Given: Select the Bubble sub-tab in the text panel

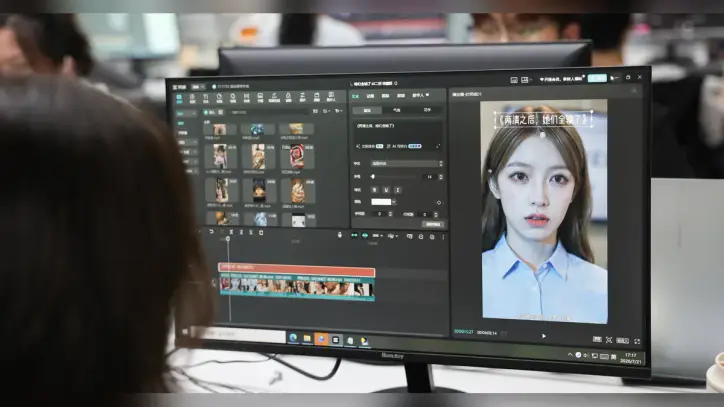Looking at the screenshot, I should pos(397,110).
